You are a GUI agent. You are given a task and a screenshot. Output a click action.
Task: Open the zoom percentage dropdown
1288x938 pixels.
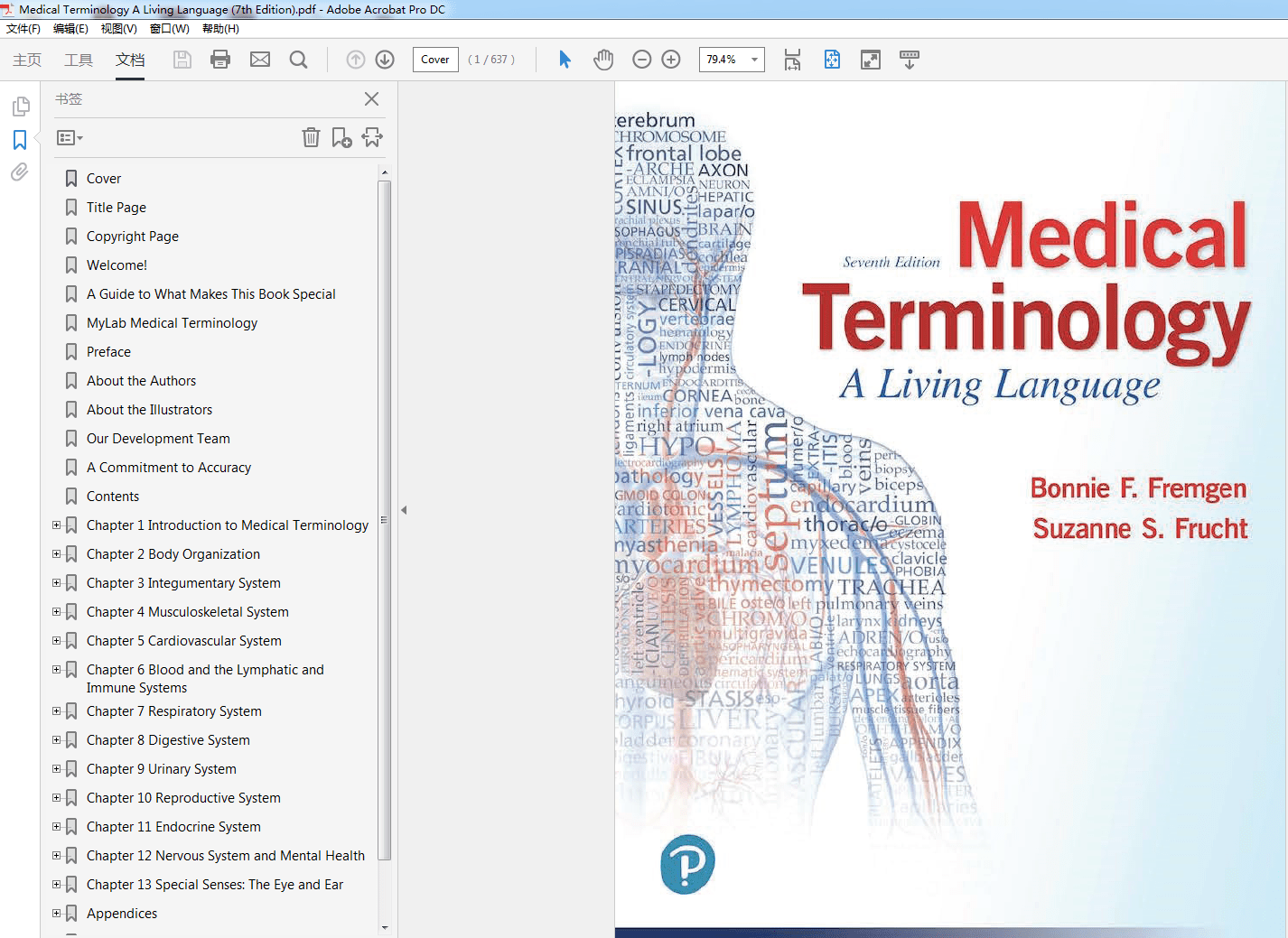(755, 59)
